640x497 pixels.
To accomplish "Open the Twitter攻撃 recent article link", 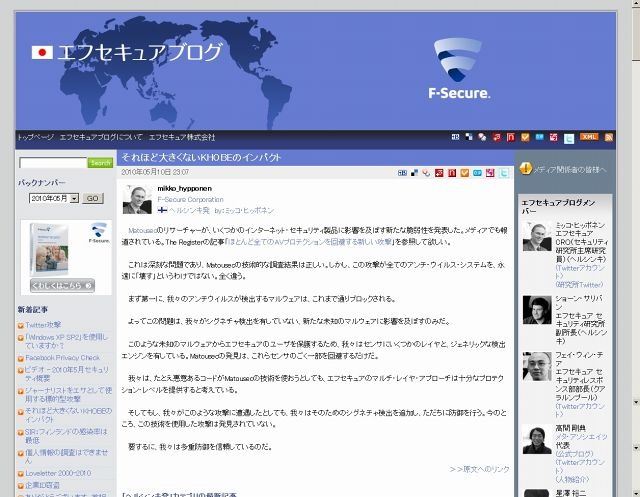I will tap(43, 325).
